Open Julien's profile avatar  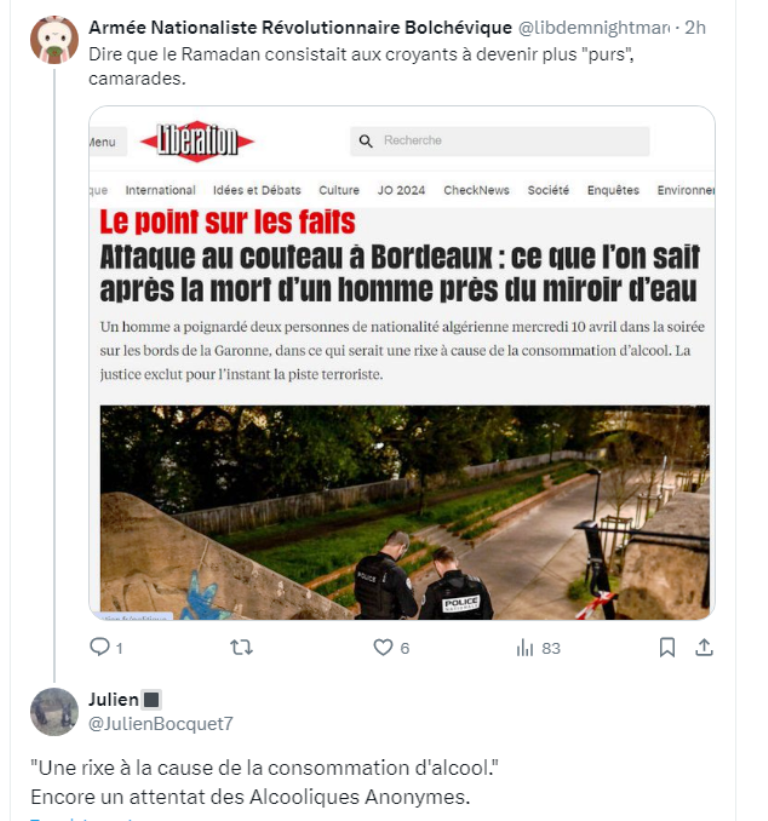point(54,712)
